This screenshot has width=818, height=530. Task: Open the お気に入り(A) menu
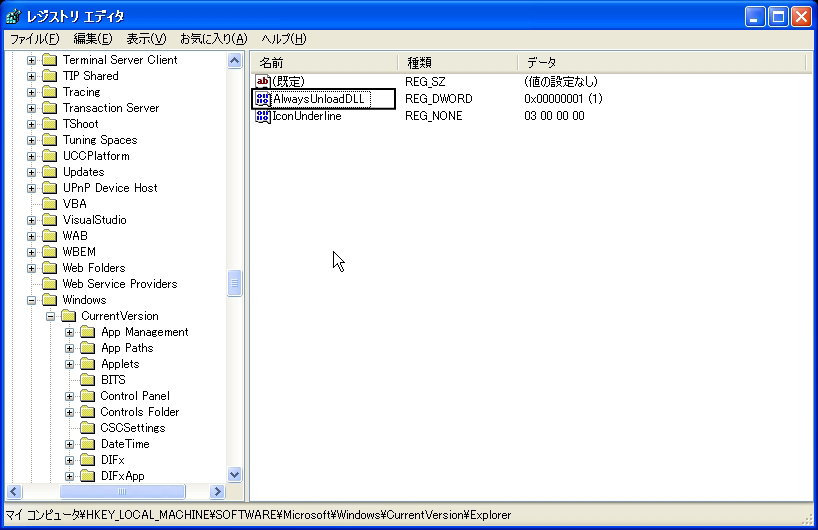tap(213, 39)
